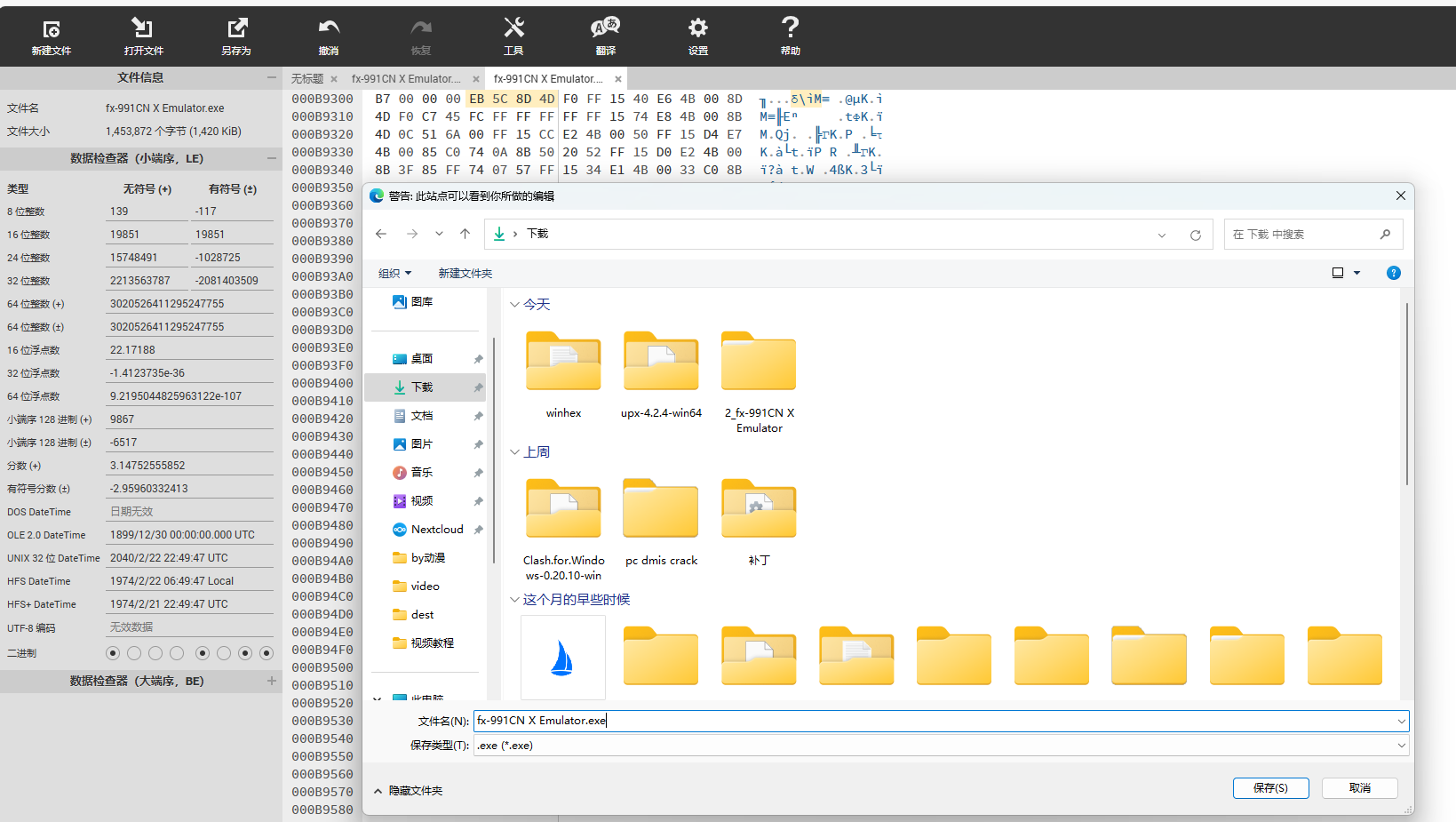Toggle the seventh 二进制 bit radio
This screenshot has width=1456, height=822.
[x=245, y=653]
